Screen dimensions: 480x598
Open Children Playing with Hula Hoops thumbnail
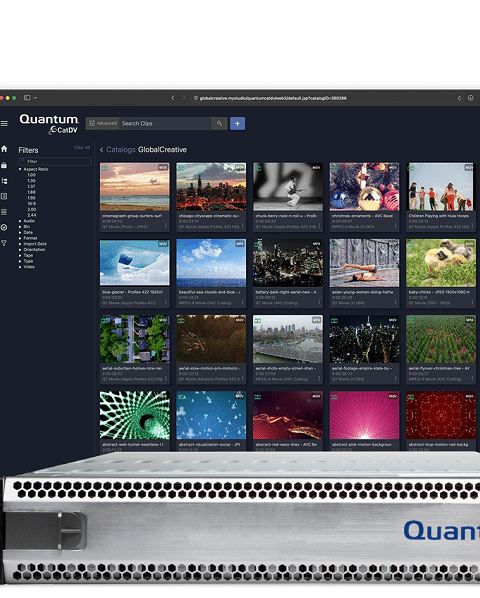click(x=441, y=186)
